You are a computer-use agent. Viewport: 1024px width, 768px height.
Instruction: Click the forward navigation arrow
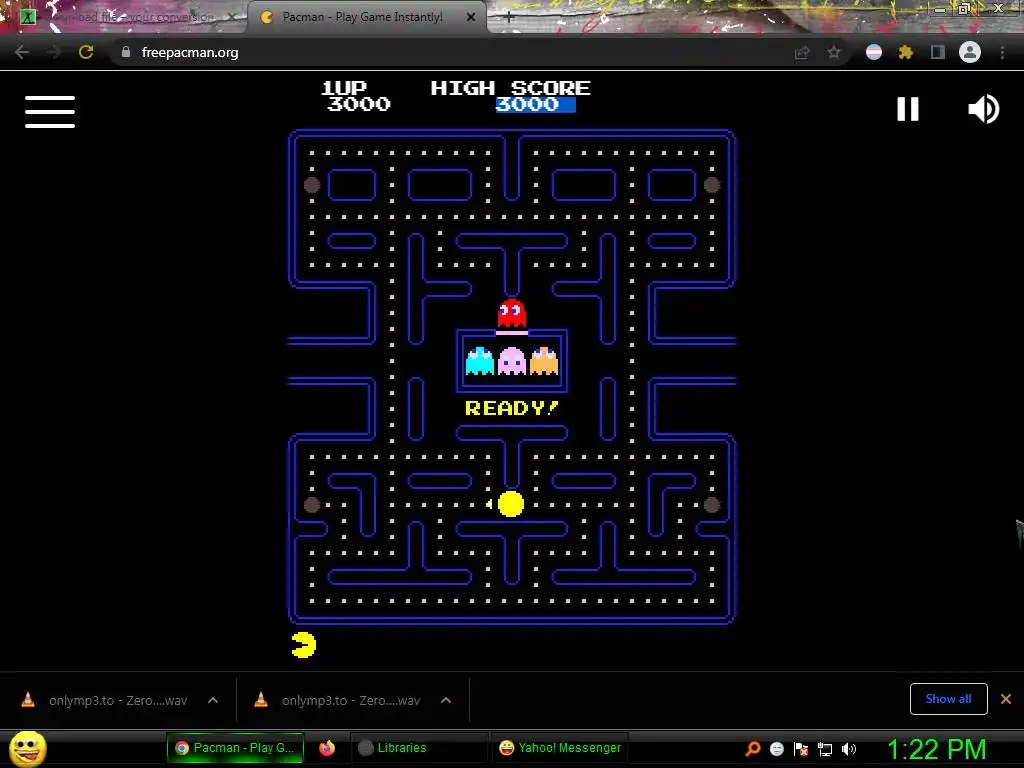[x=54, y=52]
